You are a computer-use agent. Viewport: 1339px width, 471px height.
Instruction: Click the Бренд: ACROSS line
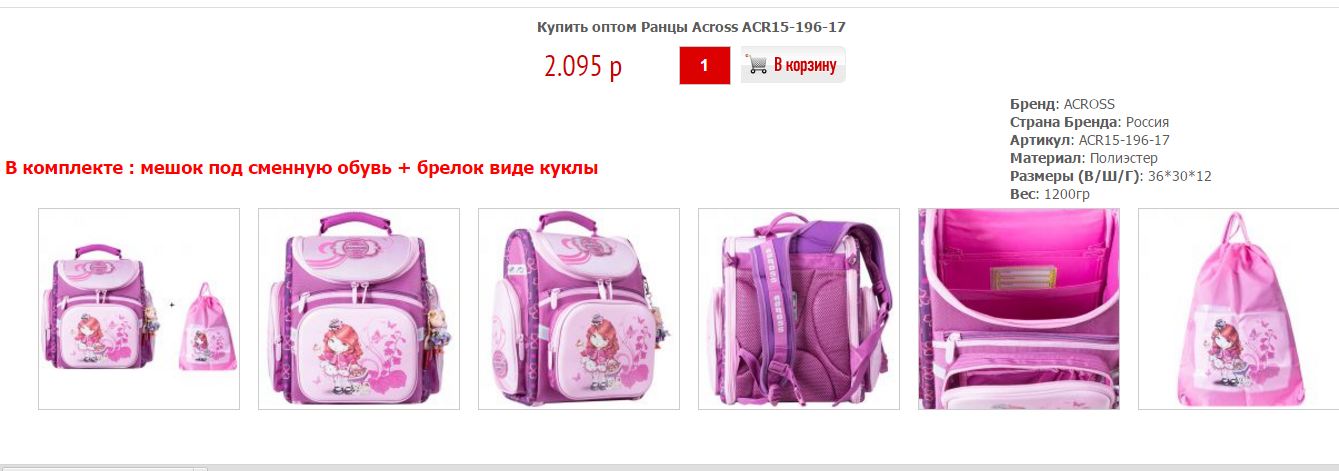(1062, 104)
